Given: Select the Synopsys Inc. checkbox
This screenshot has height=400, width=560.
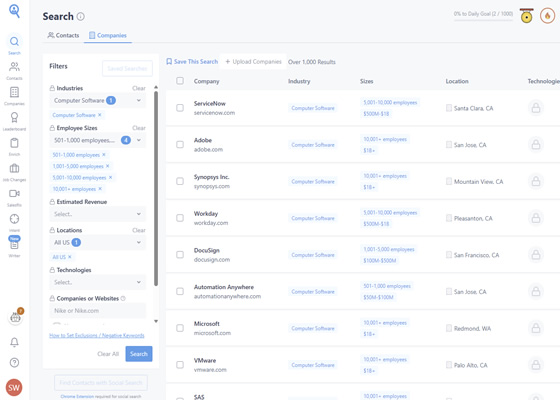Looking at the screenshot, I should click(180, 181).
